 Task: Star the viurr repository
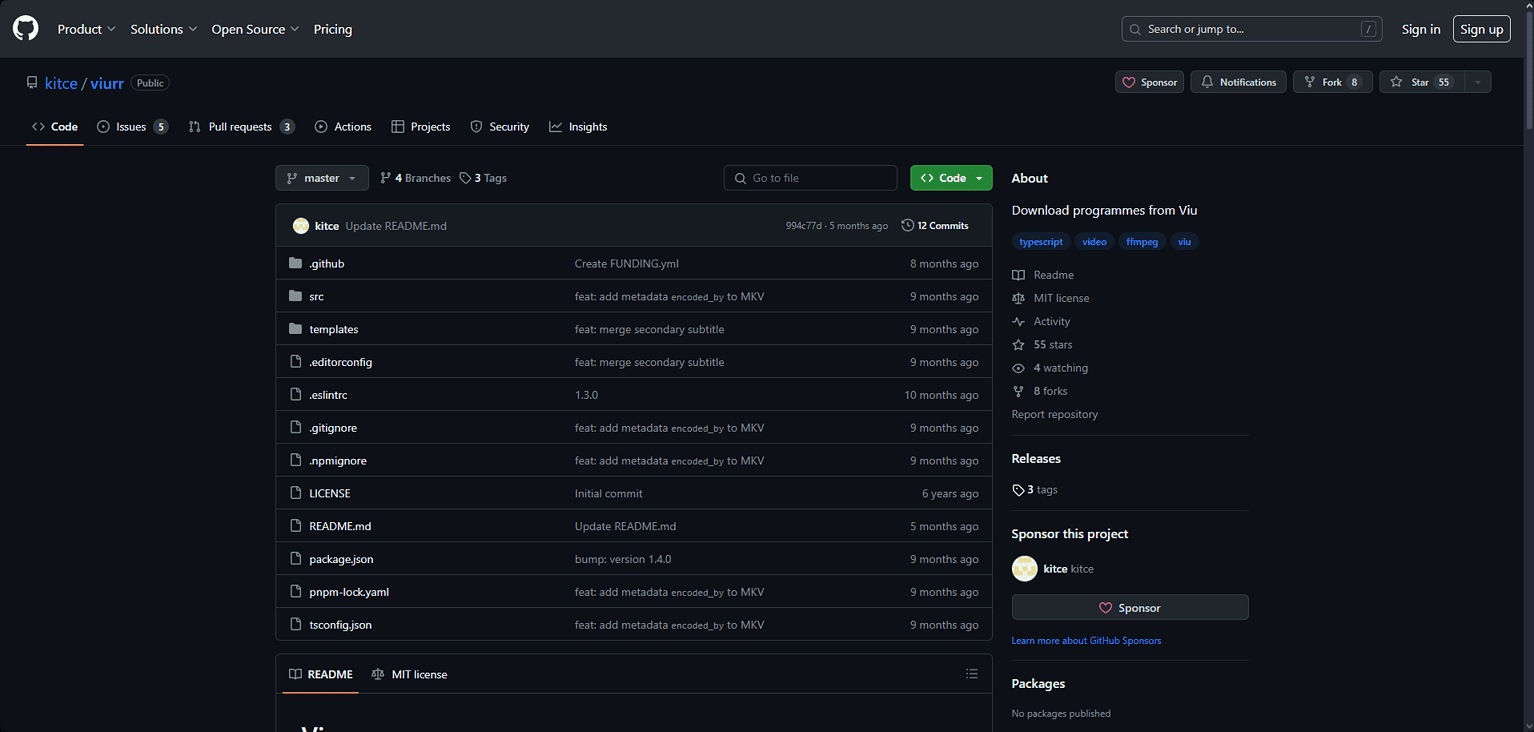(1410, 82)
